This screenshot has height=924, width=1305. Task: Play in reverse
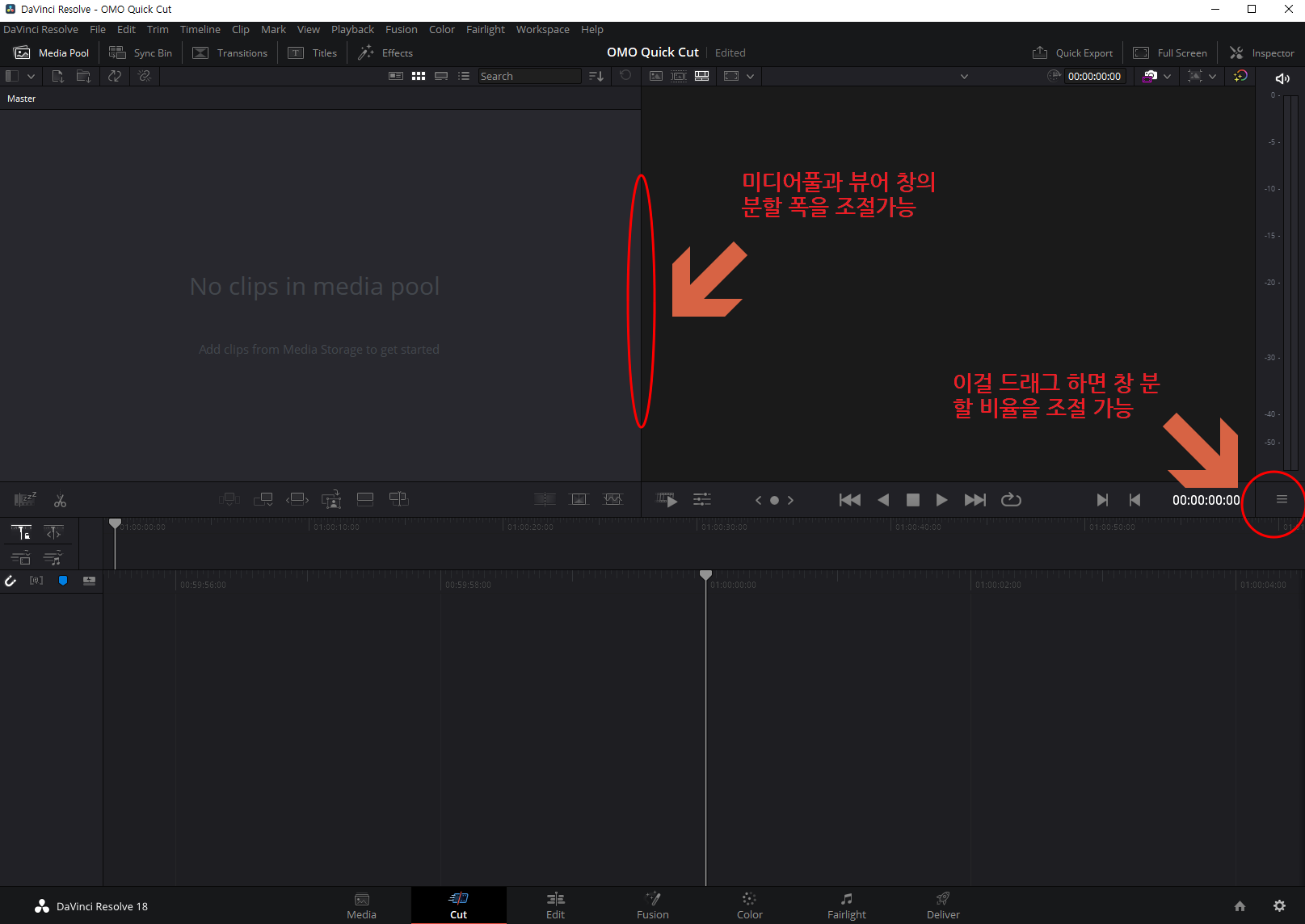pos(883,500)
